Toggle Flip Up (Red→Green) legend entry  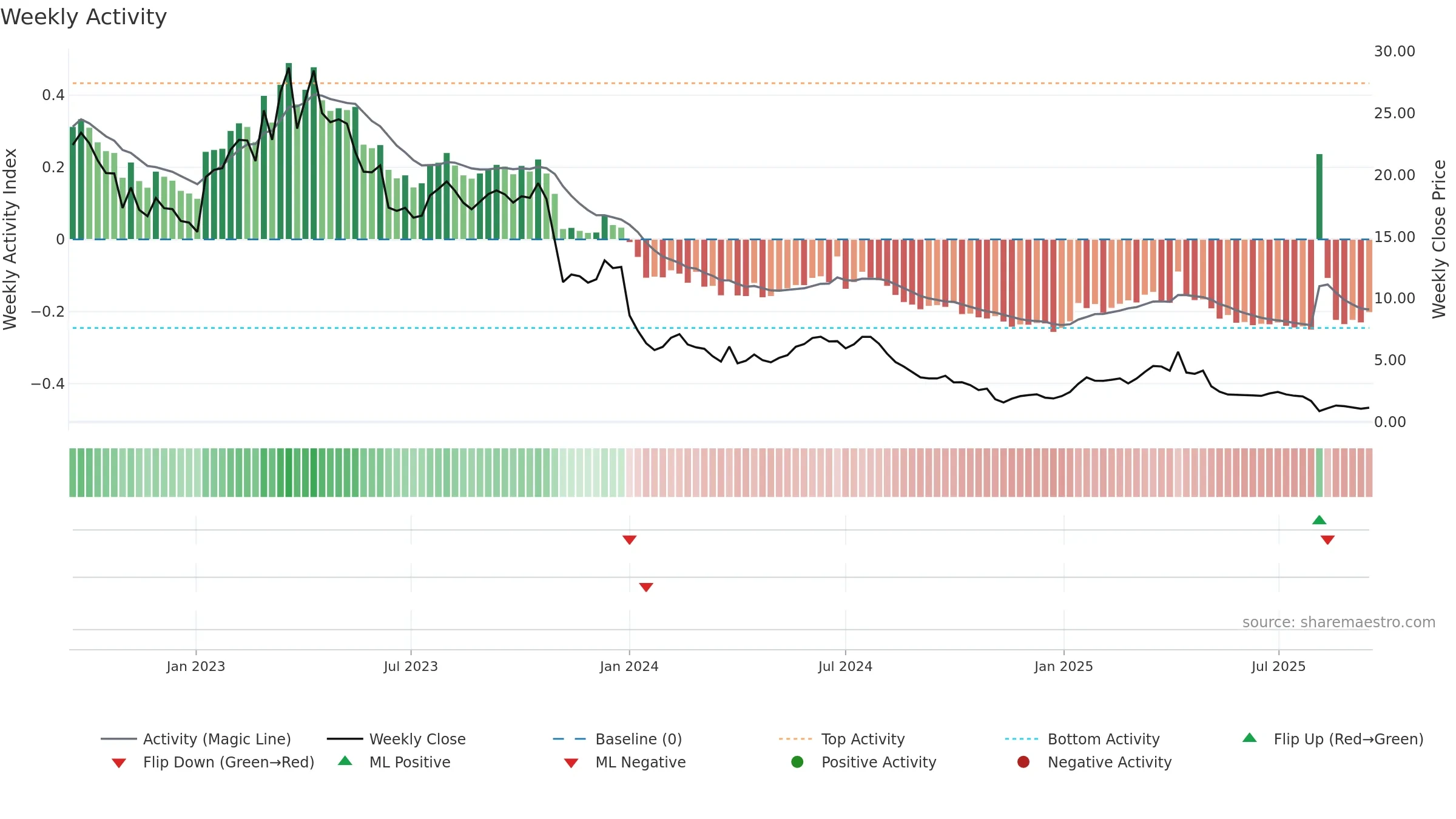pyautogui.click(x=1332, y=739)
